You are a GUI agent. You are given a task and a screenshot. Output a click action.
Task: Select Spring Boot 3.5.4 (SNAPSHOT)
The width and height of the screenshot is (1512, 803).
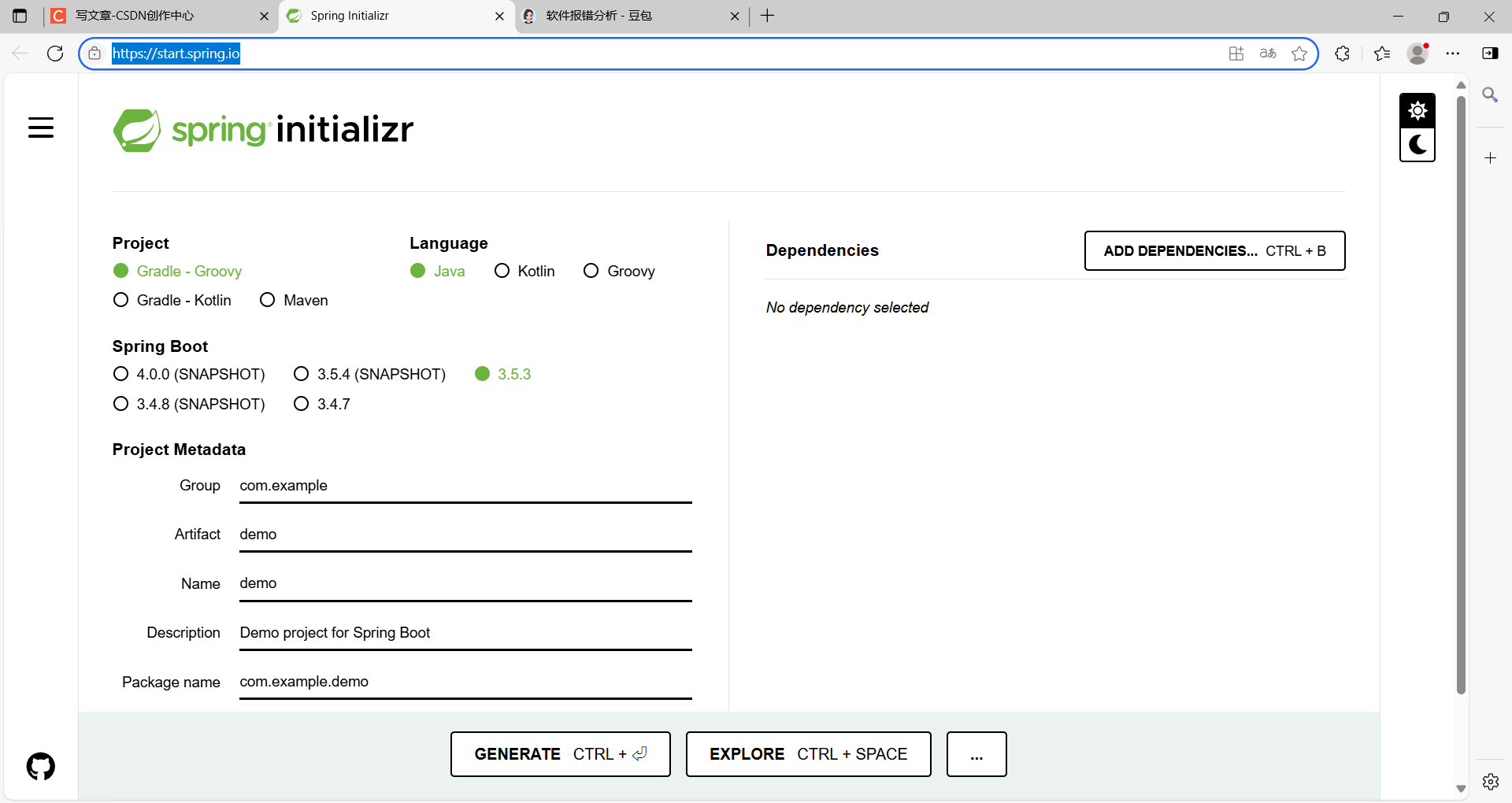369,374
